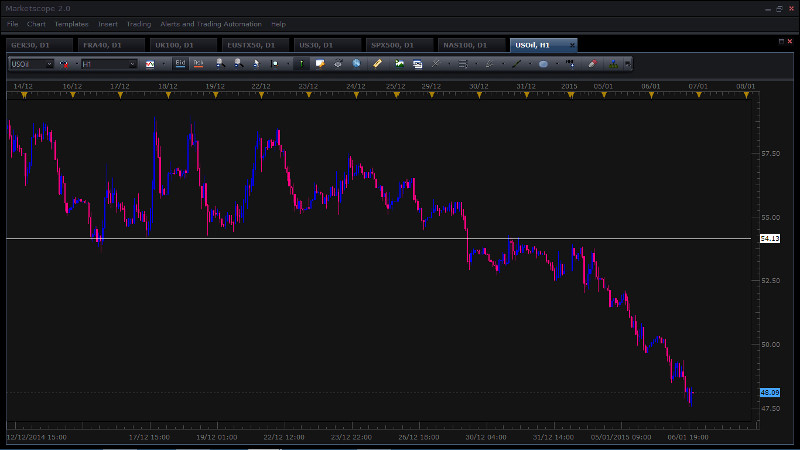Click the 54.13 horizontal line price label
The height and width of the screenshot is (450, 800).
770,238
